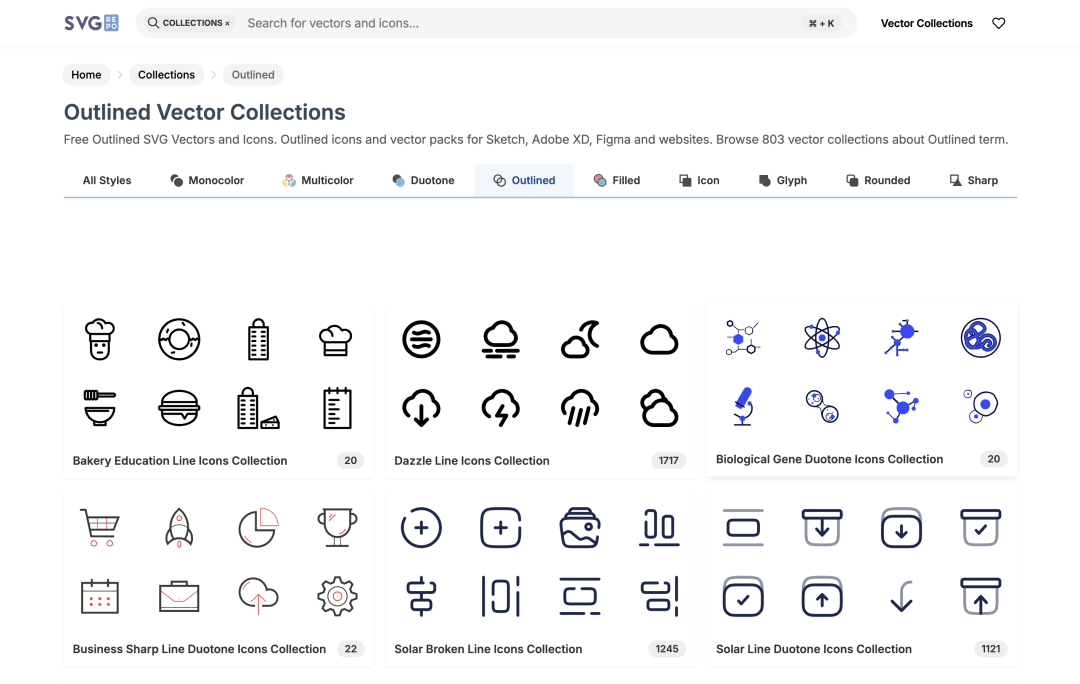Click the atom icon in Biological Gene
Image resolution: width=1080 pixels, height=684 pixels.
pyautogui.click(x=822, y=338)
